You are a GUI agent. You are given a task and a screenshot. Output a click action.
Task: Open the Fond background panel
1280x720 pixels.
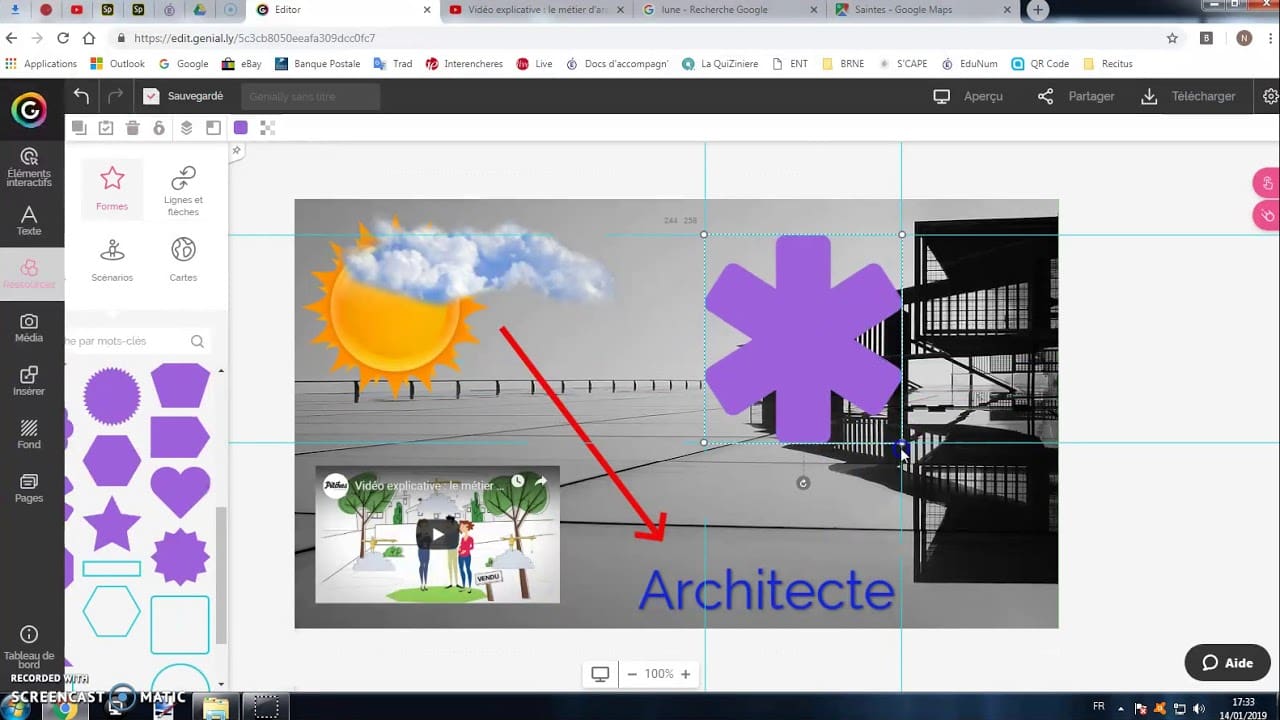(29, 434)
